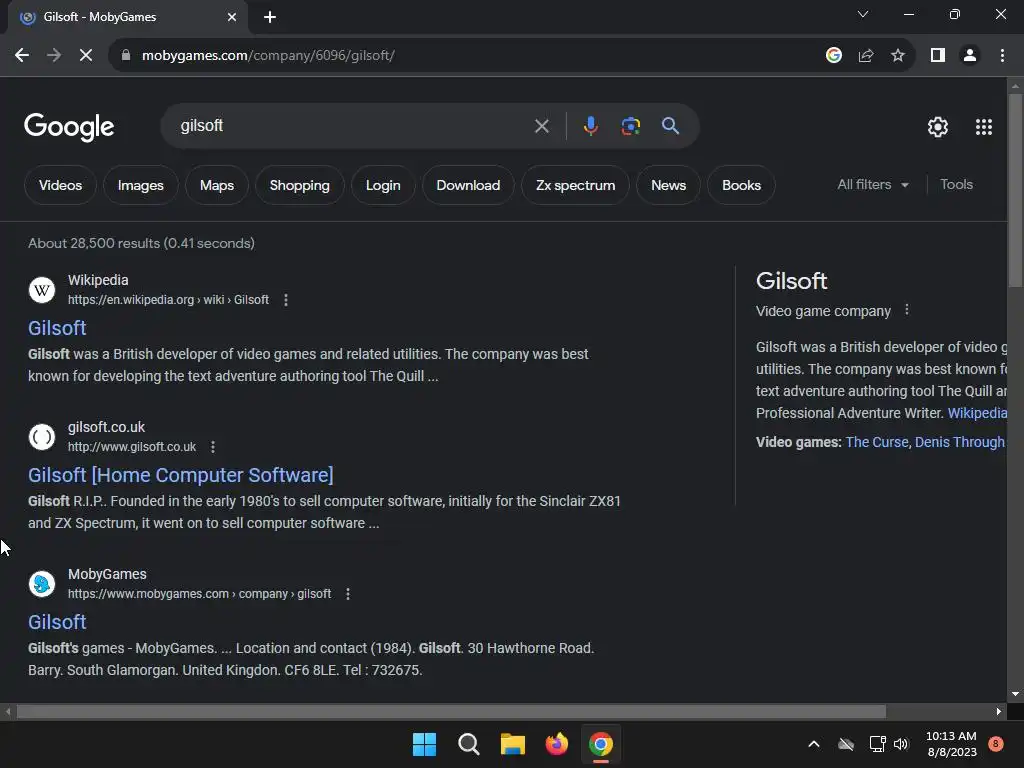Open the Google icon in the address bar
This screenshot has width=1024, height=768.
click(x=834, y=56)
